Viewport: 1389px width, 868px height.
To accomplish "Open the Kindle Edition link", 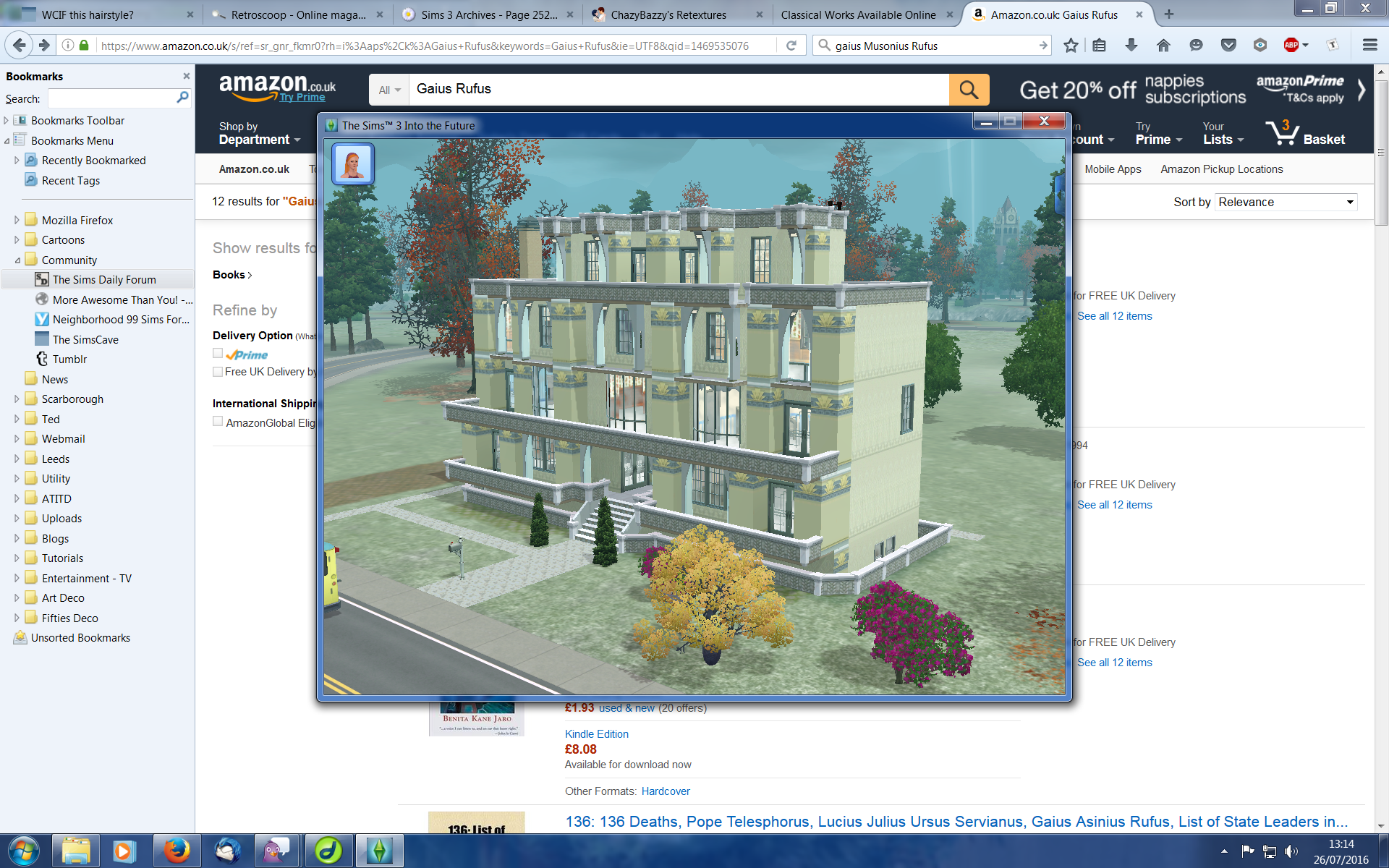I will point(597,733).
